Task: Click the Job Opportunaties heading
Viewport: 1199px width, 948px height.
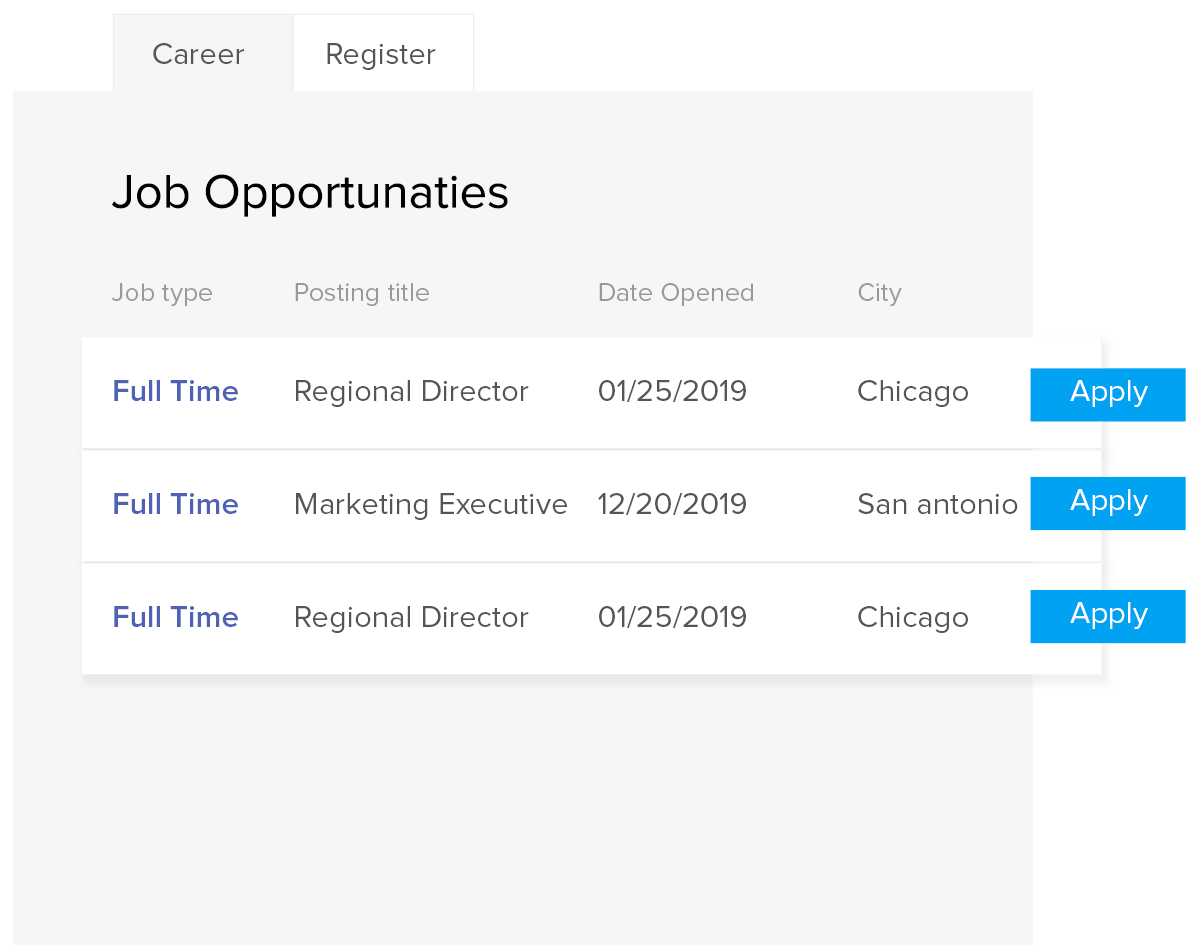Action: coord(310,192)
